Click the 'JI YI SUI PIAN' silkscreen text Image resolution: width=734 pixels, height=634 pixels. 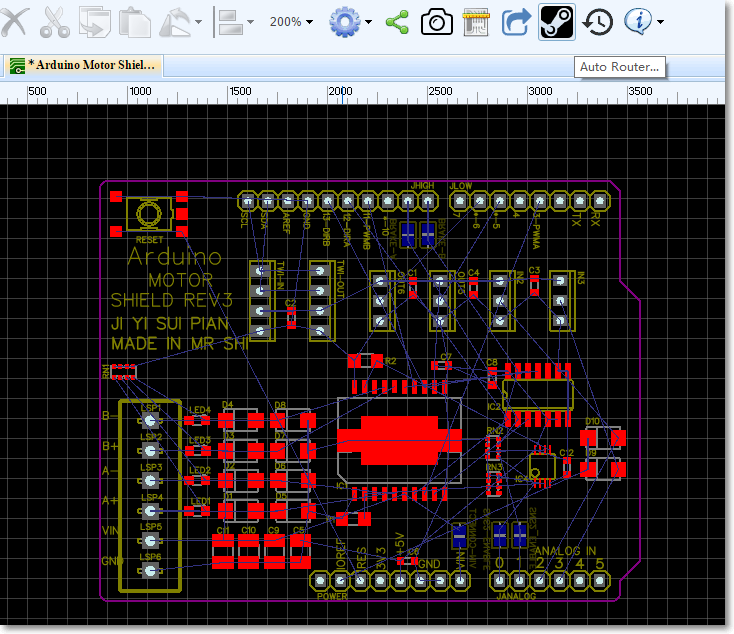click(169, 324)
